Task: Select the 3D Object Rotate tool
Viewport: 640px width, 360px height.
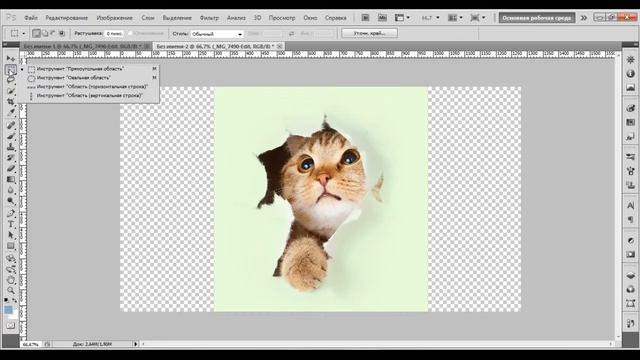Action: tap(11, 258)
